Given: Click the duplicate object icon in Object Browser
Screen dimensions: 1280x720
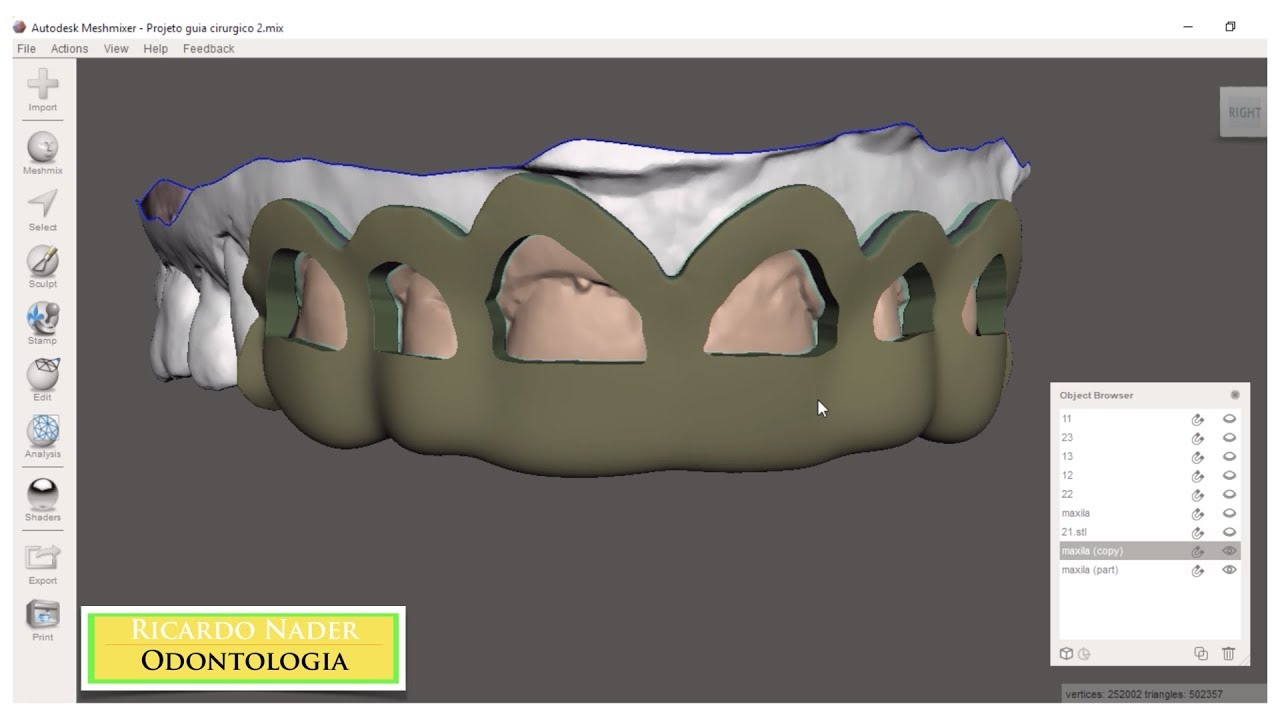Looking at the screenshot, I should click(x=1201, y=654).
